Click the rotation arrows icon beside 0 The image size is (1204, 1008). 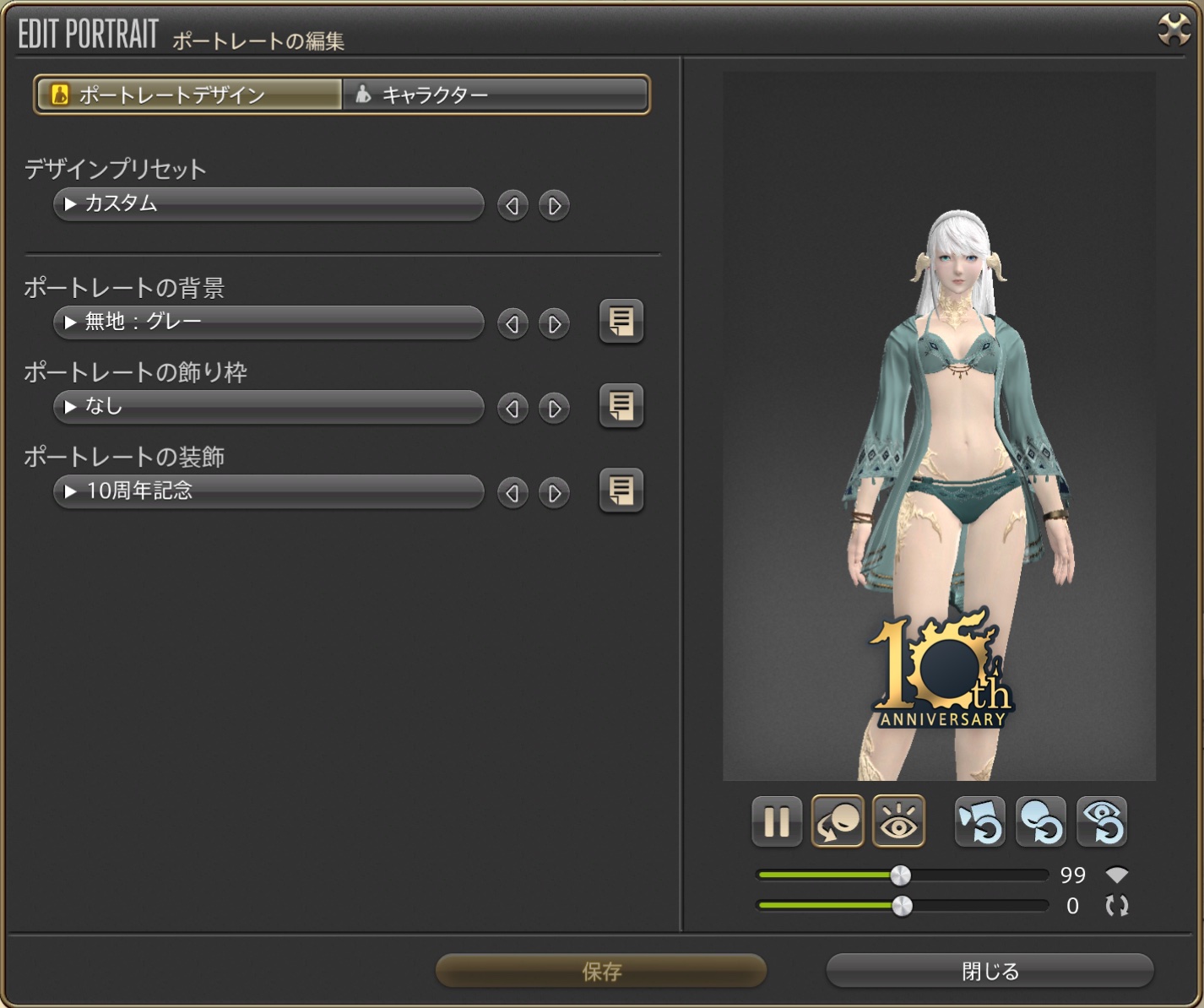(1117, 906)
